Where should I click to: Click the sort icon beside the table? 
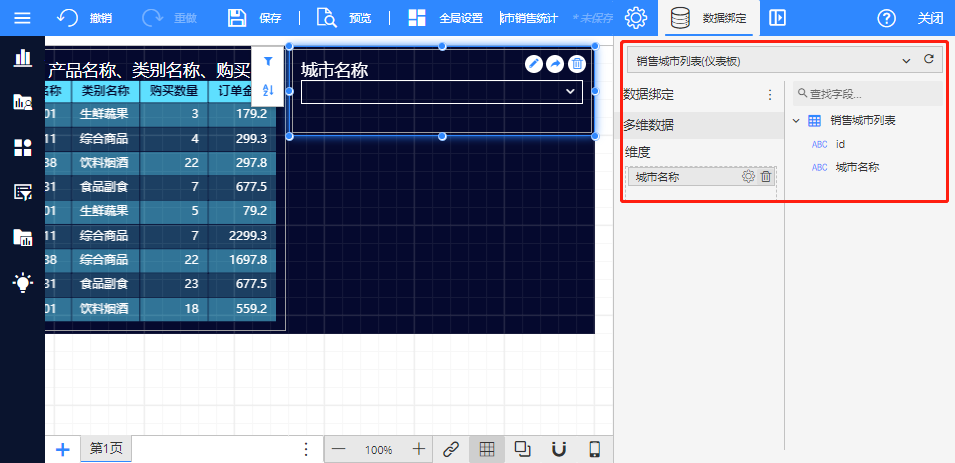click(268, 90)
